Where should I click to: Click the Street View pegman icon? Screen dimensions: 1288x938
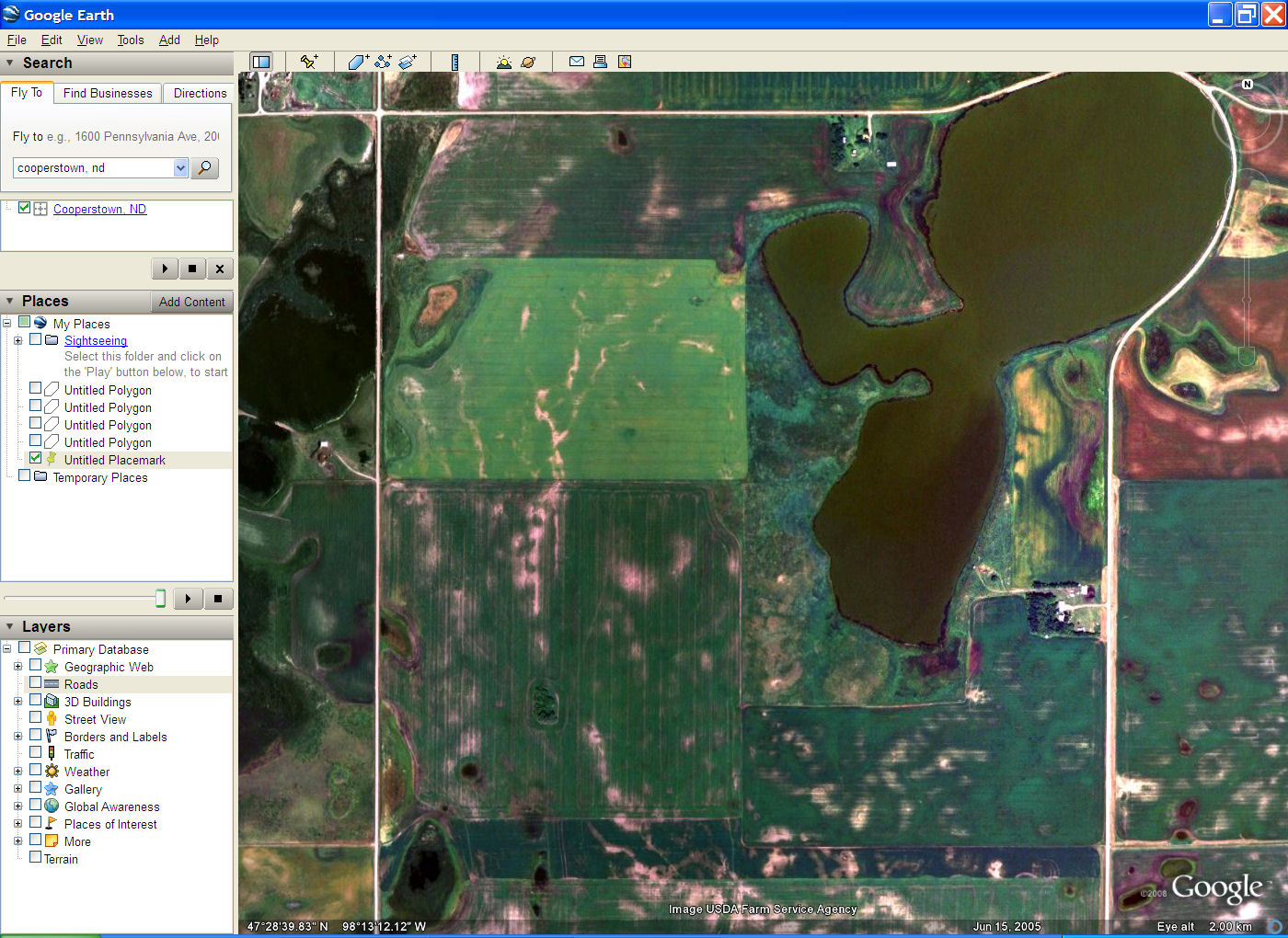tap(52, 718)
